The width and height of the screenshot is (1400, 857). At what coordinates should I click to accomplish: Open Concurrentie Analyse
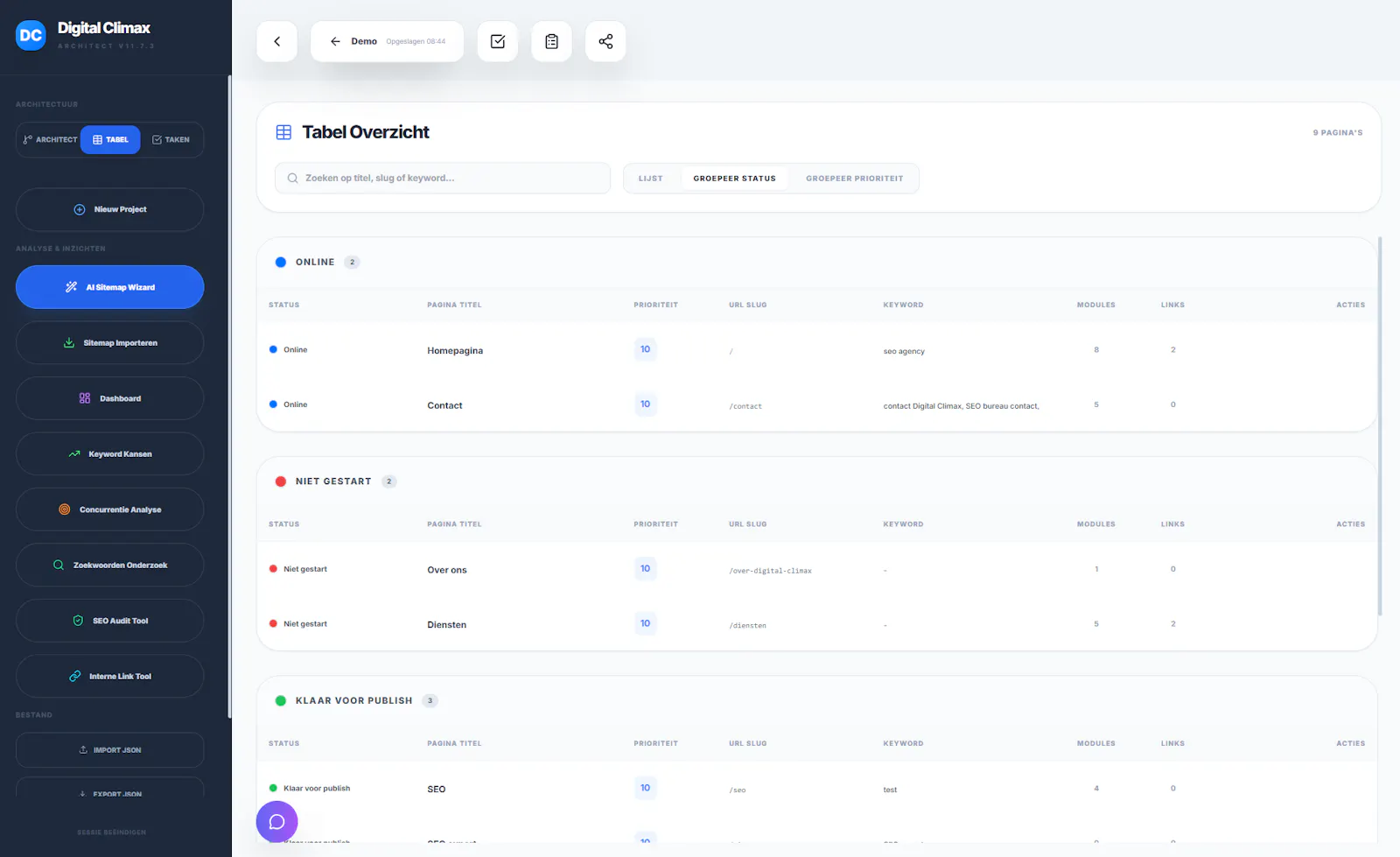tap(110, 509)
